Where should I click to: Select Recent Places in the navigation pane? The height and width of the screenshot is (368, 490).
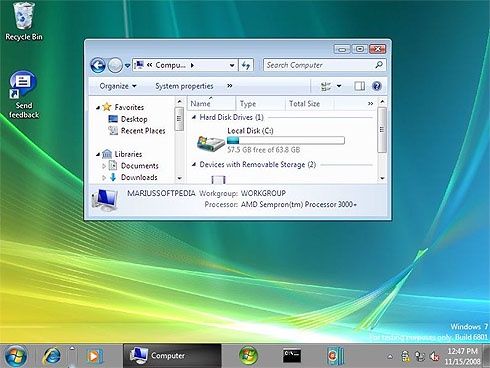tap(143, 131)
